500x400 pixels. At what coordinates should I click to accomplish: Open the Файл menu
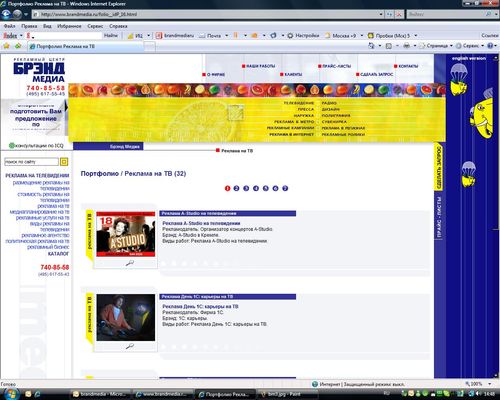9,26
